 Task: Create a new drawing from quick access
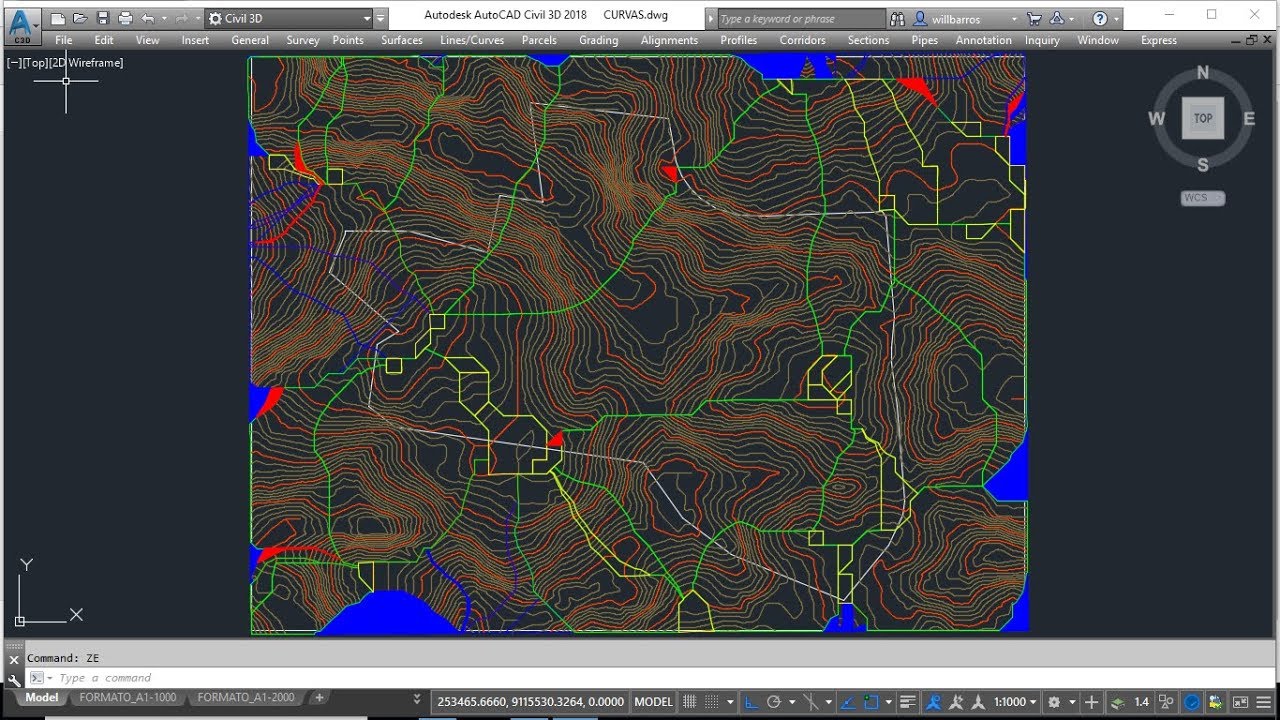click(58, 18)
